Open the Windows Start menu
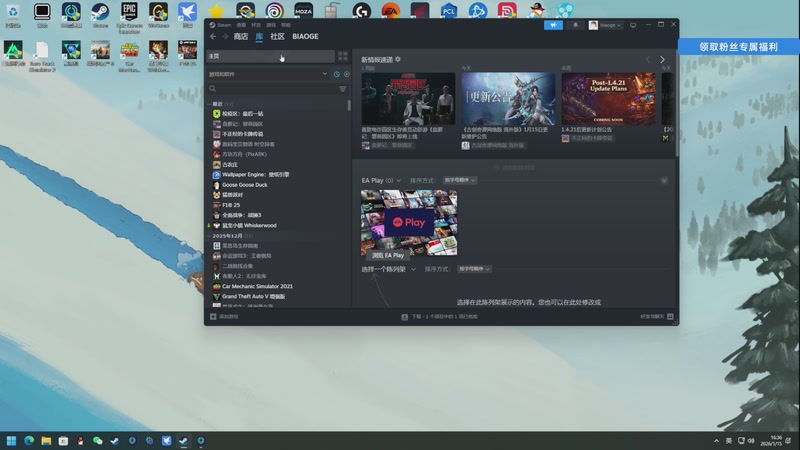The height and width of the screenshot is (450, 800). [11, 441]
